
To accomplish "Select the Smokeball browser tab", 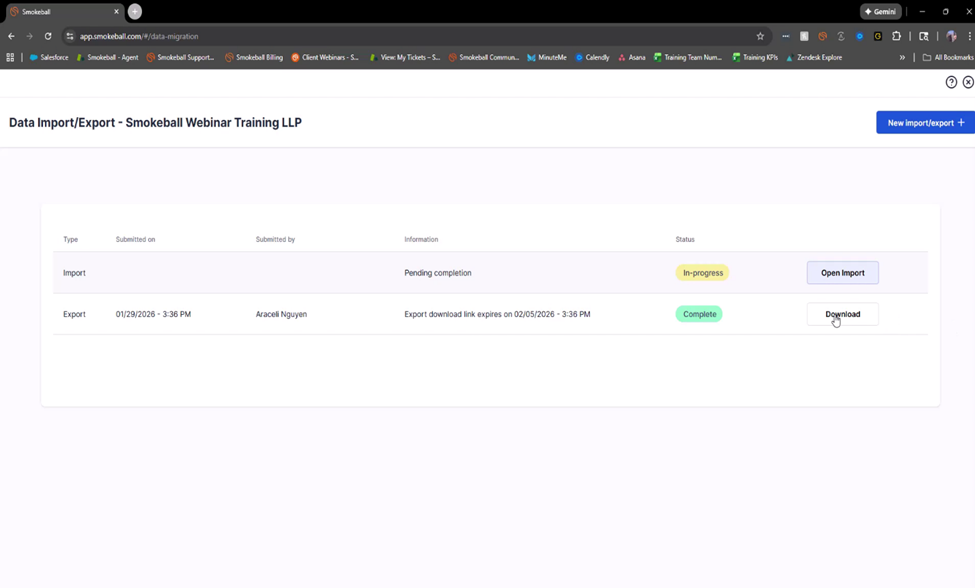I will 60,11.
